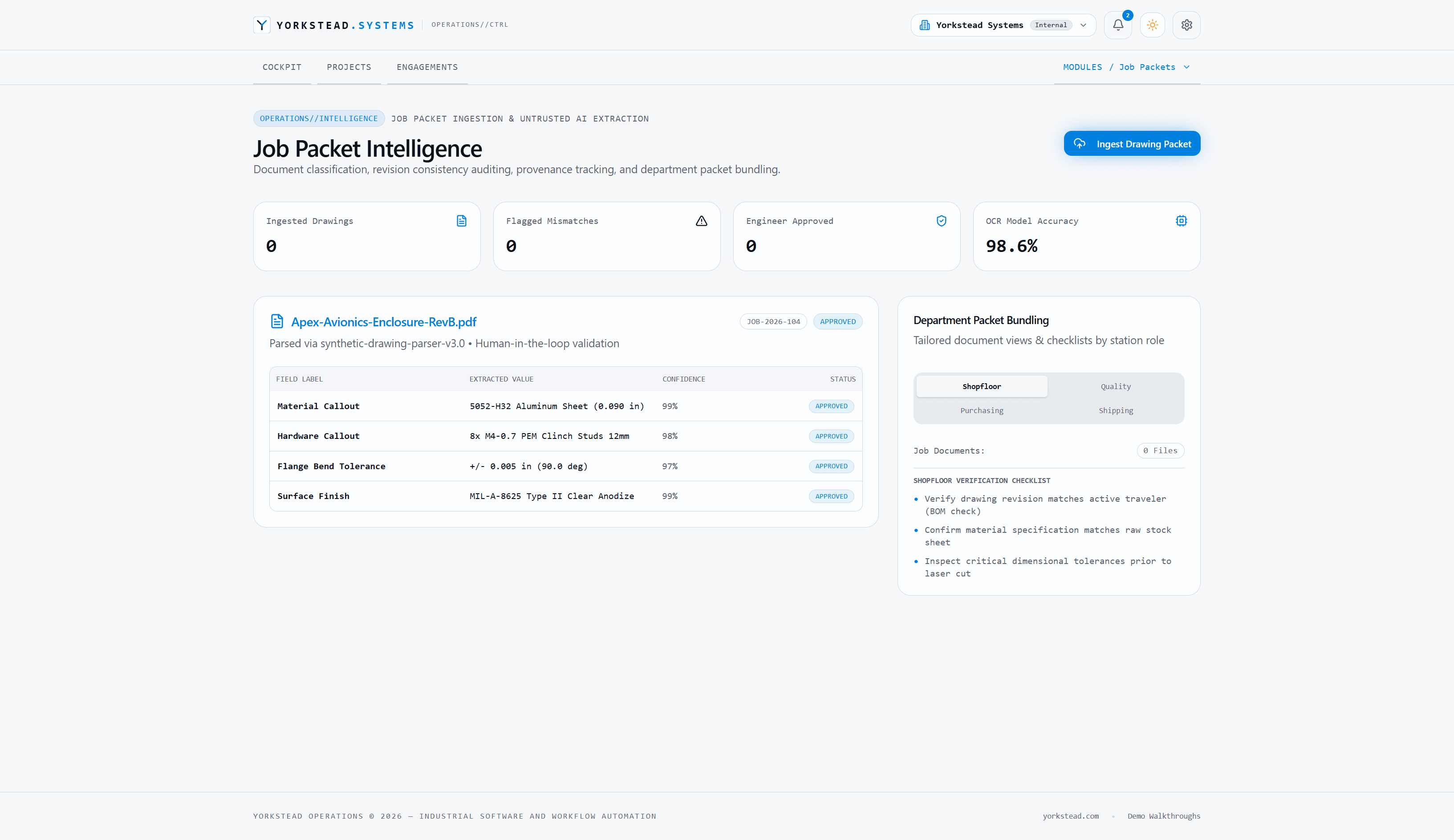Click APPROVED status in Surface Finish row
1454x840 pixels.
click(831, 496)
